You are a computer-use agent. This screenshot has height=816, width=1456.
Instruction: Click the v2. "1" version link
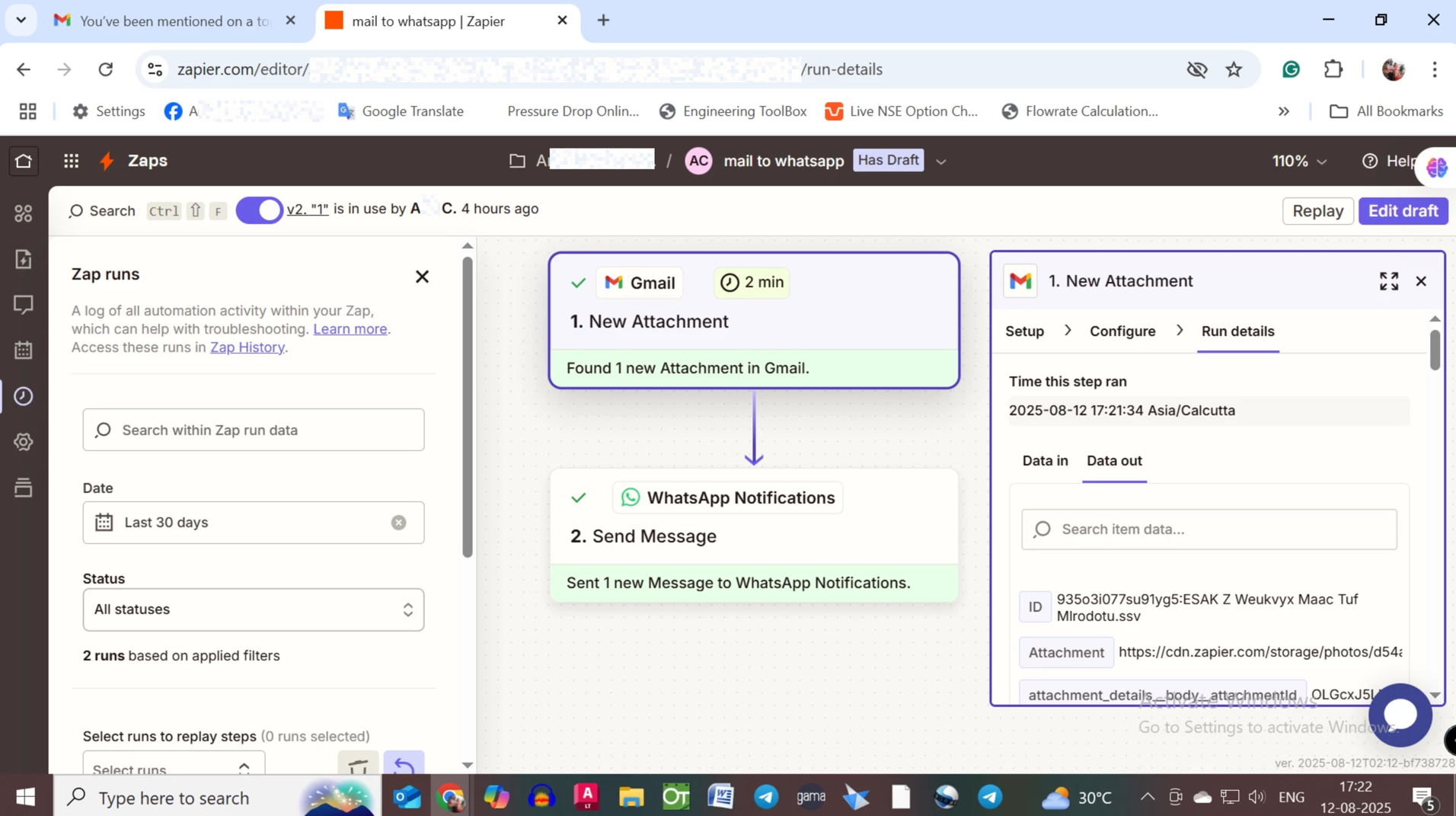pos(308,209)
